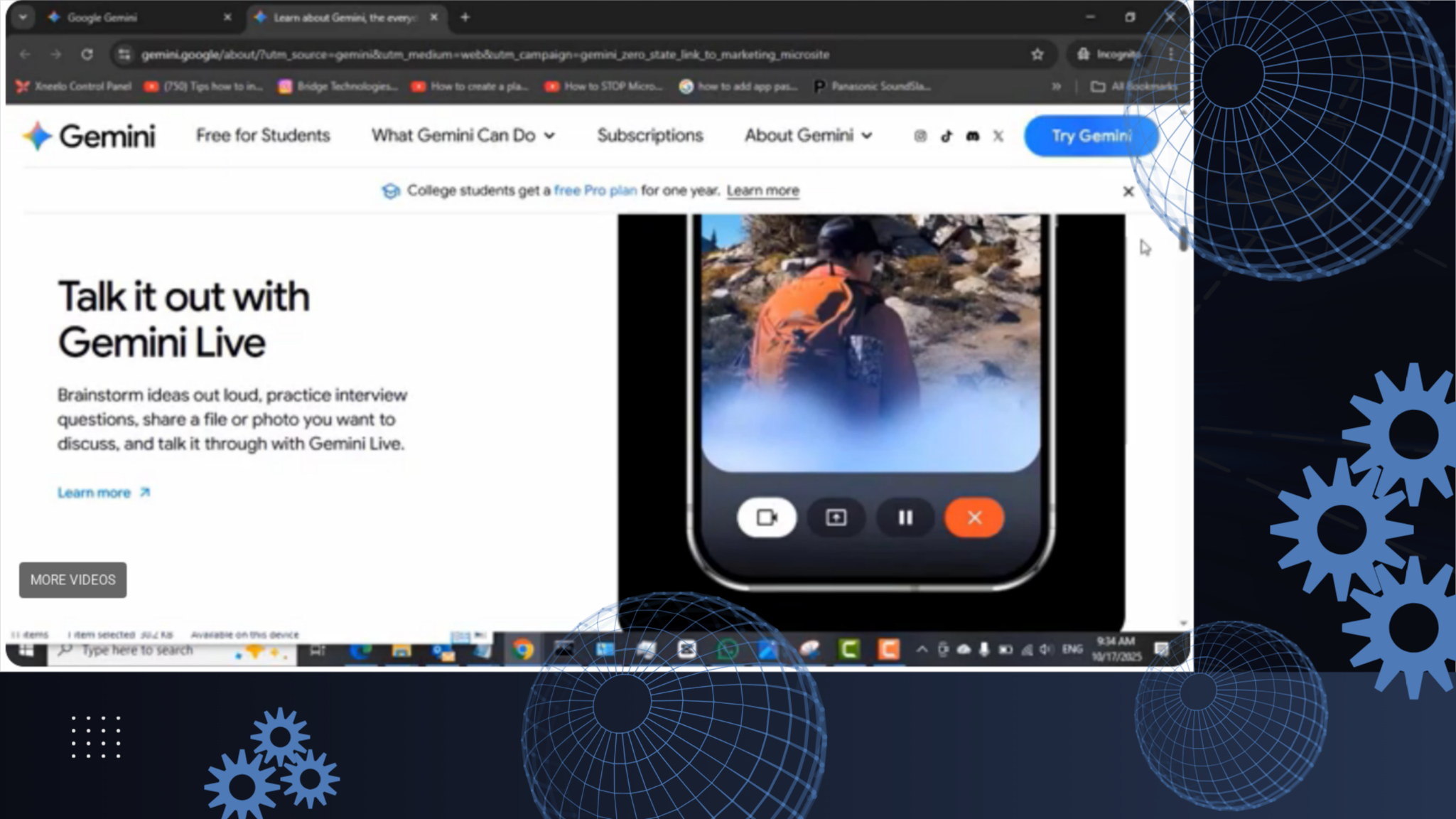Screen dimensions: 1456x819
Task: Open WhatsApp from the taskbar
Action: 726,648
